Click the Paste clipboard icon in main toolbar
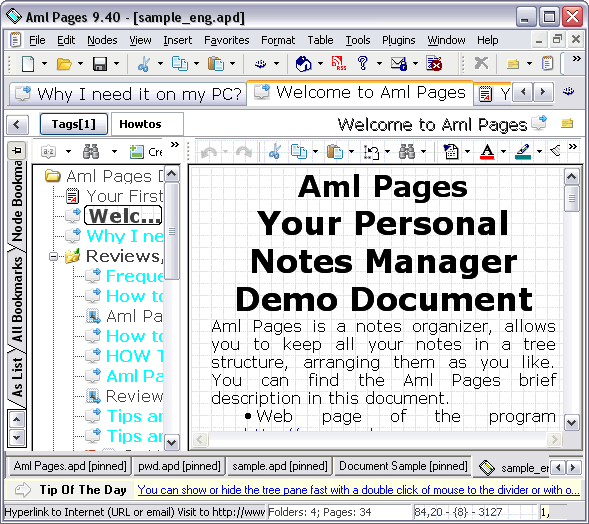 (x=216, y=63)
